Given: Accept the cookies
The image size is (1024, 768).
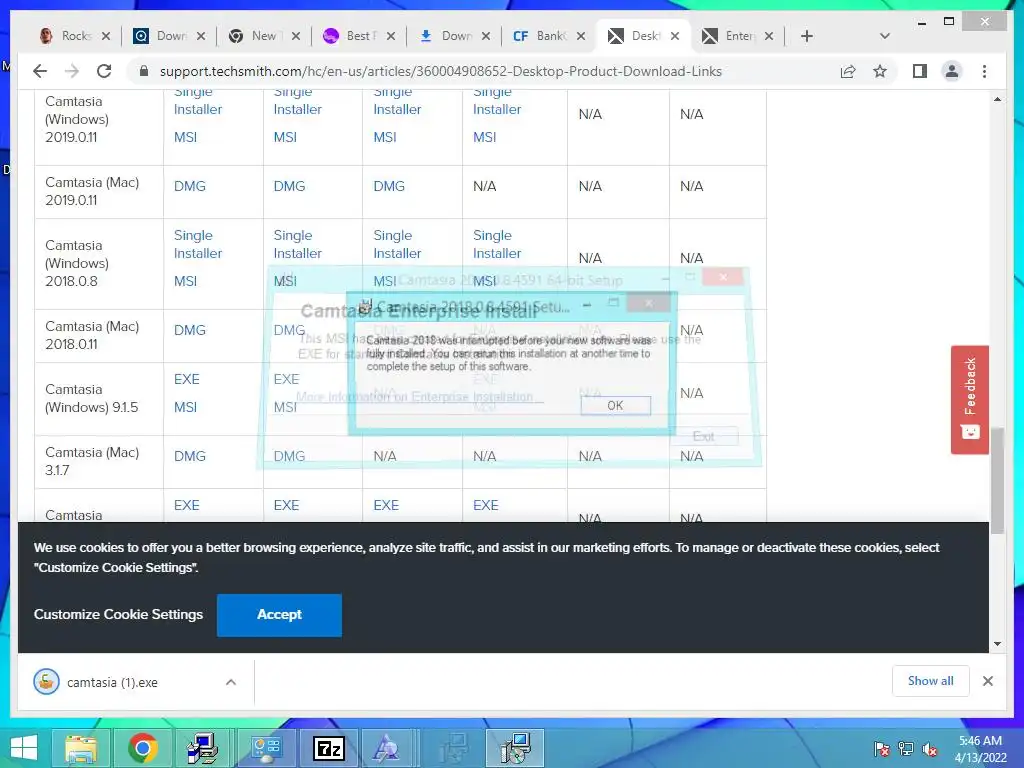Looking at the screenshot, I should pyautogui.click(x=279, y=615).
